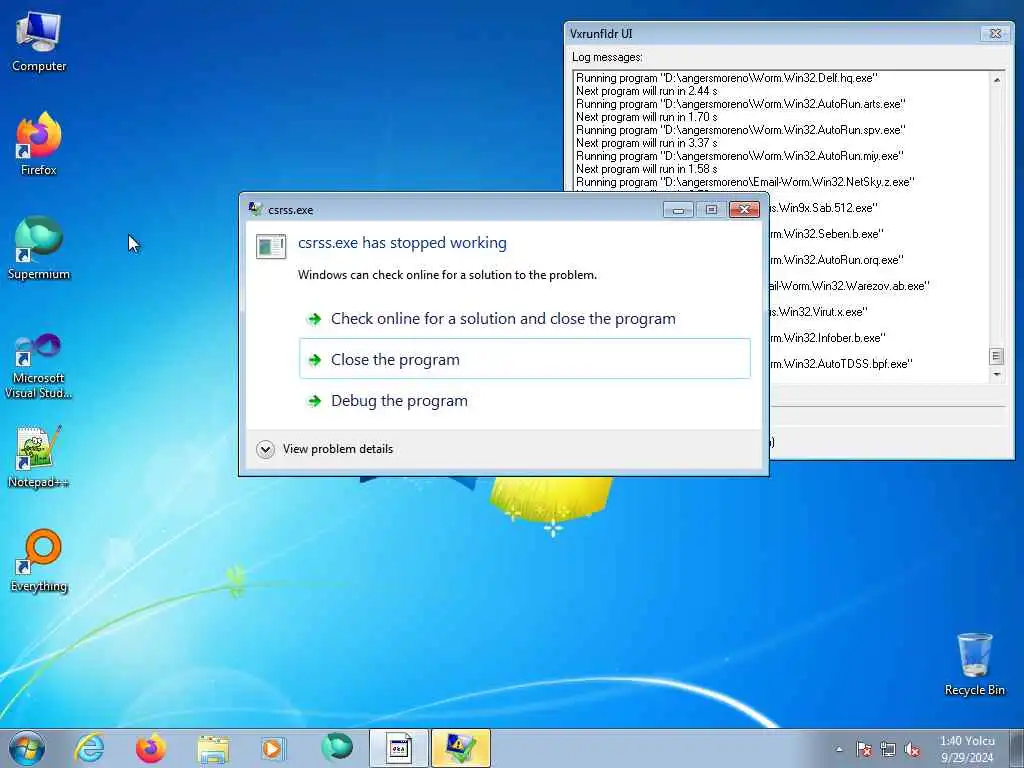This screenshot has height=768, width=1024.
Task: Switch to csrss.exe error taskbar button
Action: [460, 748]
